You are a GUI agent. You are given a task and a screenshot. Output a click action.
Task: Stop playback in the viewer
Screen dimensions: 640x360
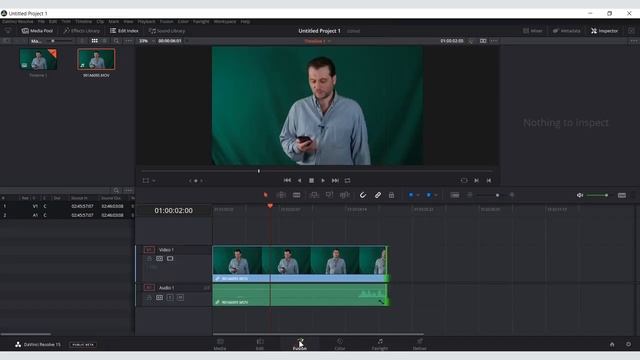[311, 180]
